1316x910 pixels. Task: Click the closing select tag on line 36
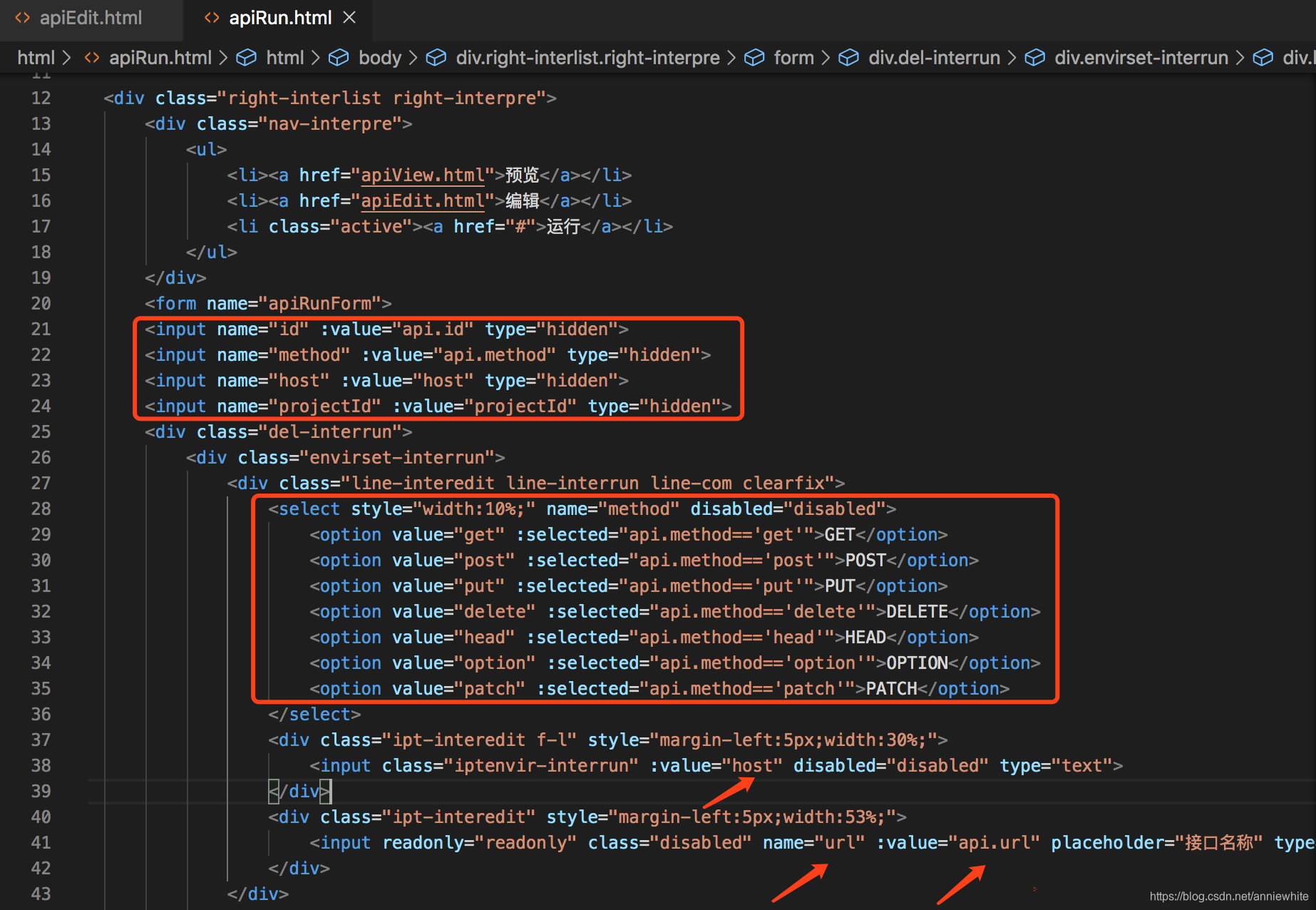(314, 715)
